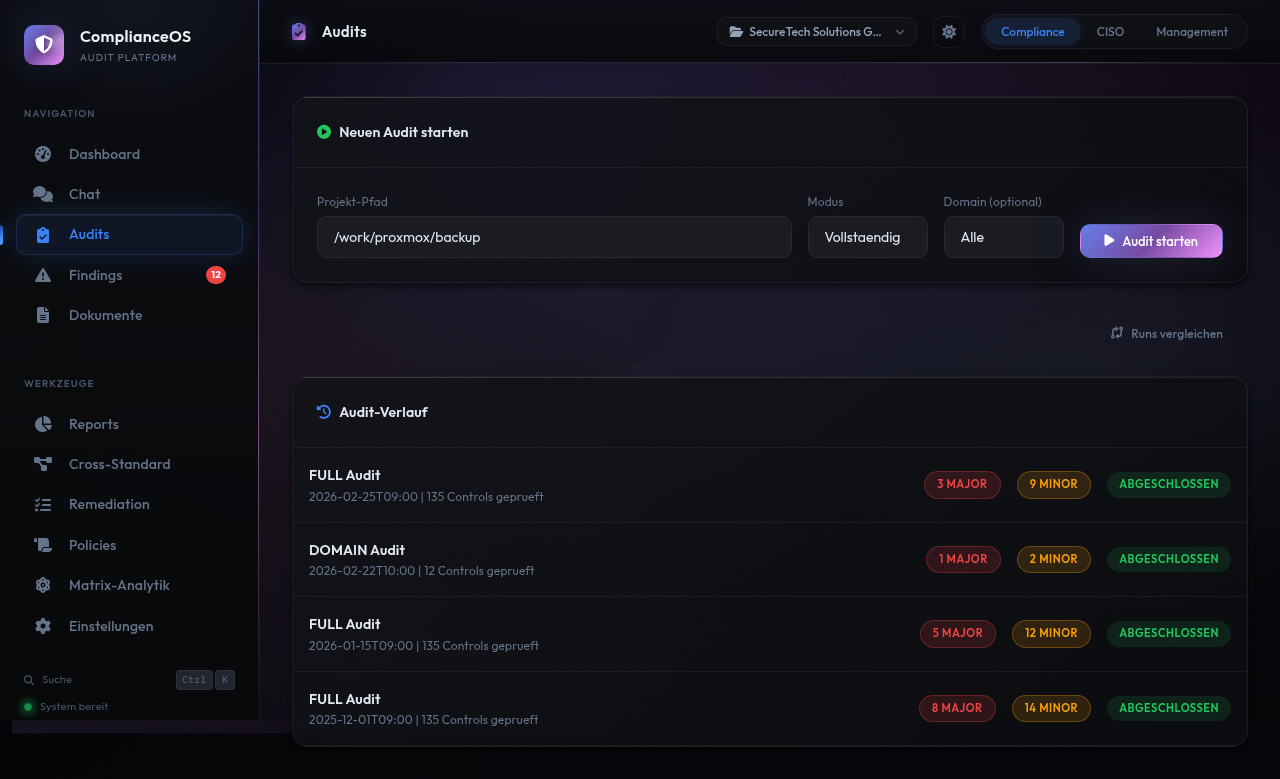Click the ComplianceOS shield logo icon
This screenshot has width=1280, height=779.
[44, 45]
